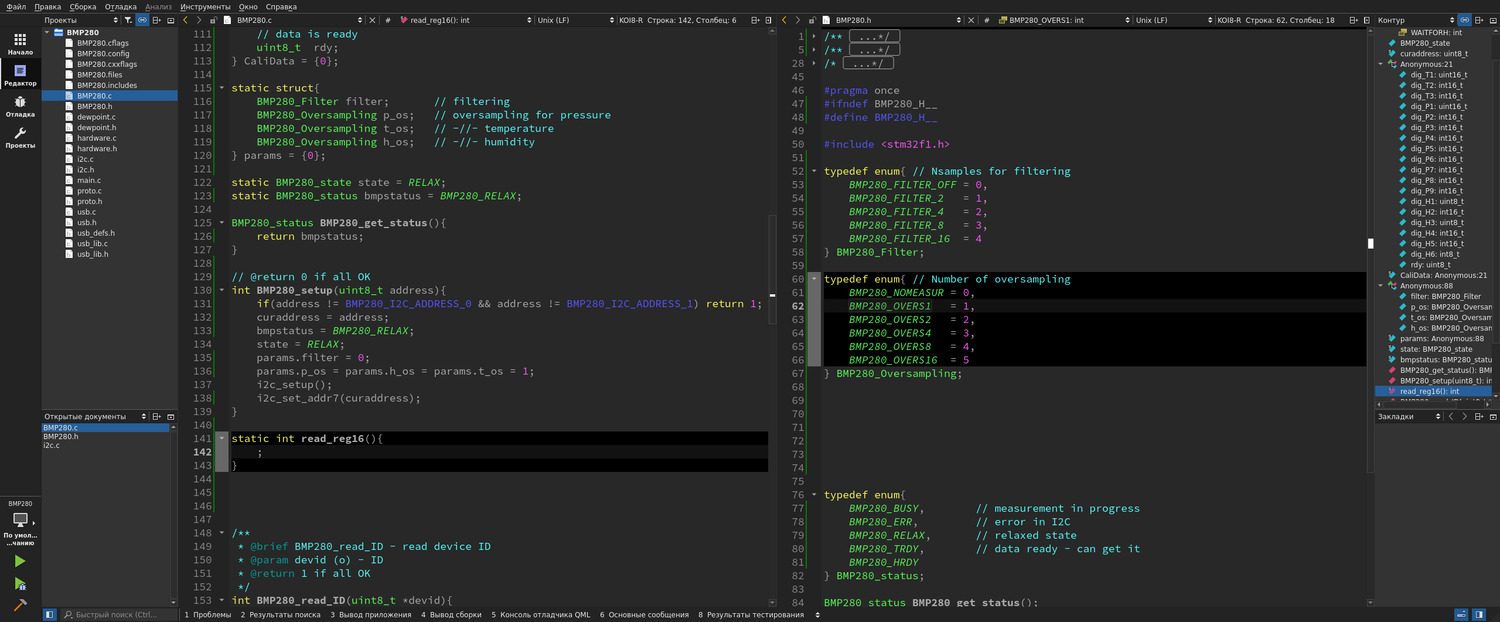Image resolution: width=1500 pixels, height=622 pixels.
Task: Build the project with the hammer icon
Action: 19,605
